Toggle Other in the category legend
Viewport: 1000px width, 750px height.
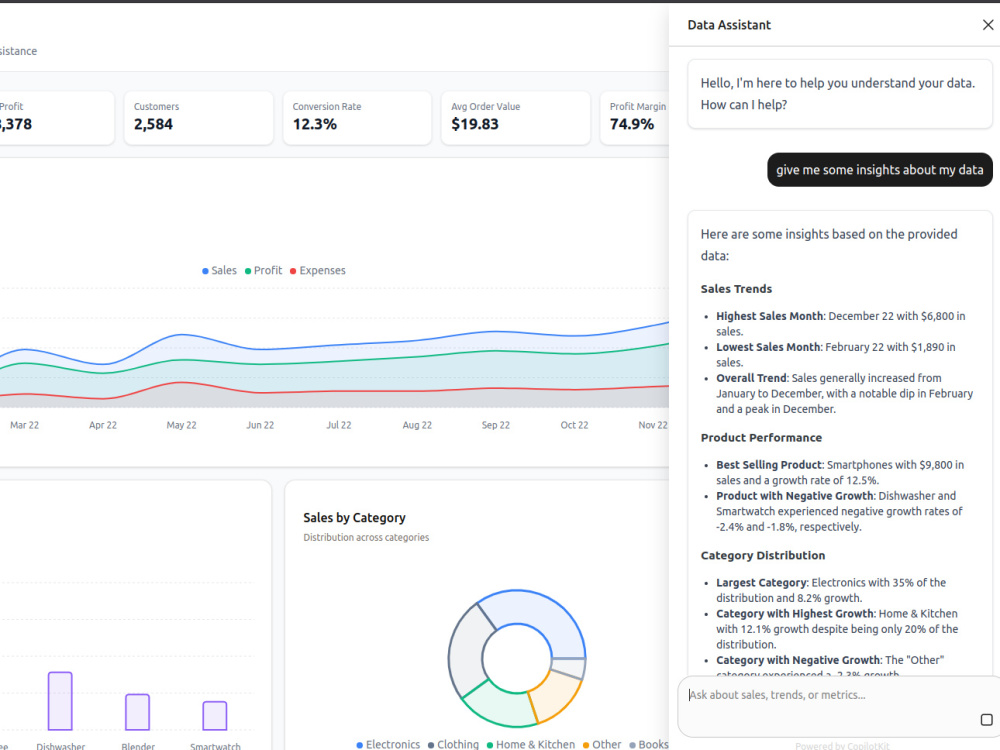point(601,744)
